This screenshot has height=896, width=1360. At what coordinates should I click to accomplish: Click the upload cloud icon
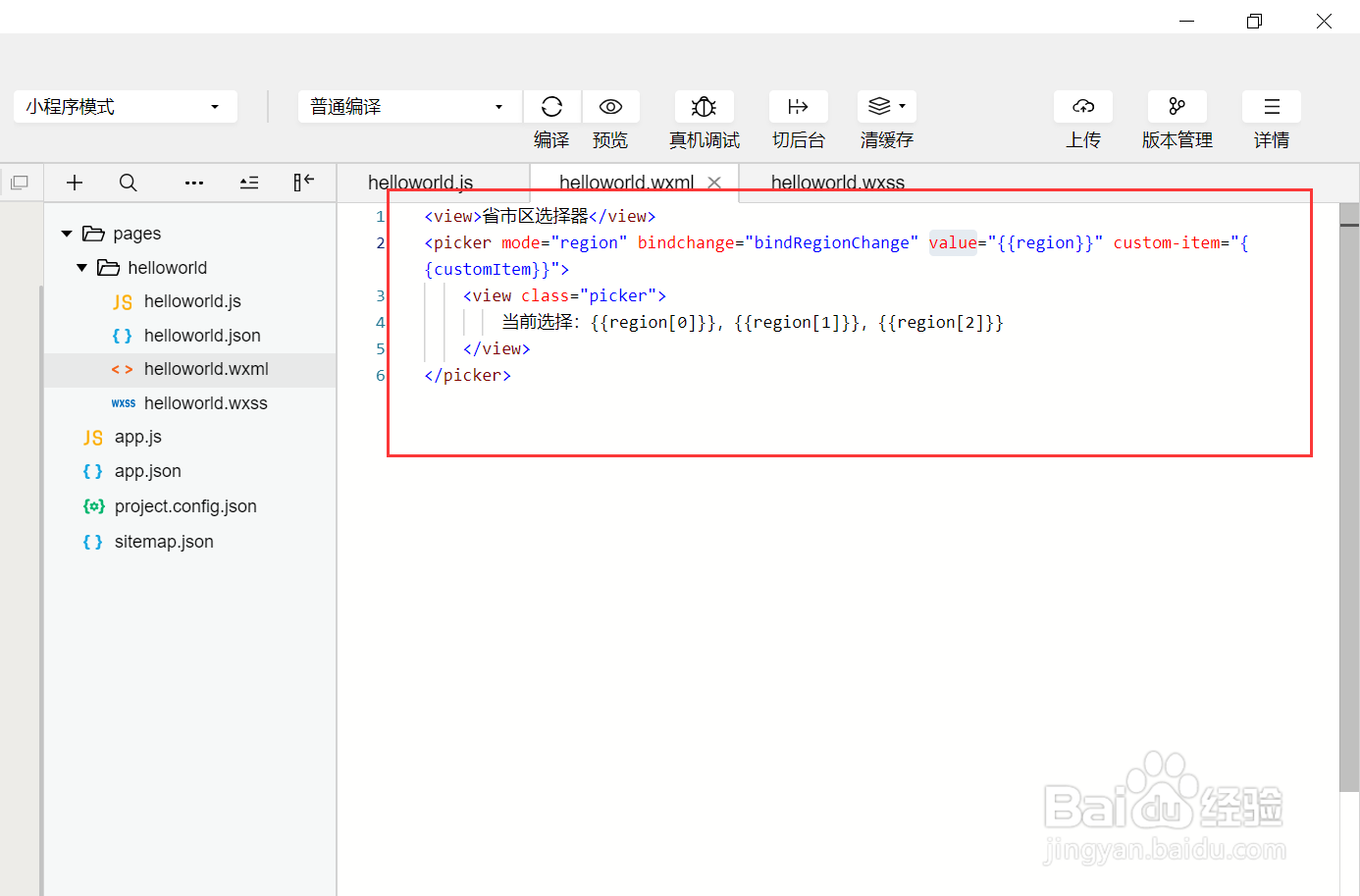point(1083,106)
